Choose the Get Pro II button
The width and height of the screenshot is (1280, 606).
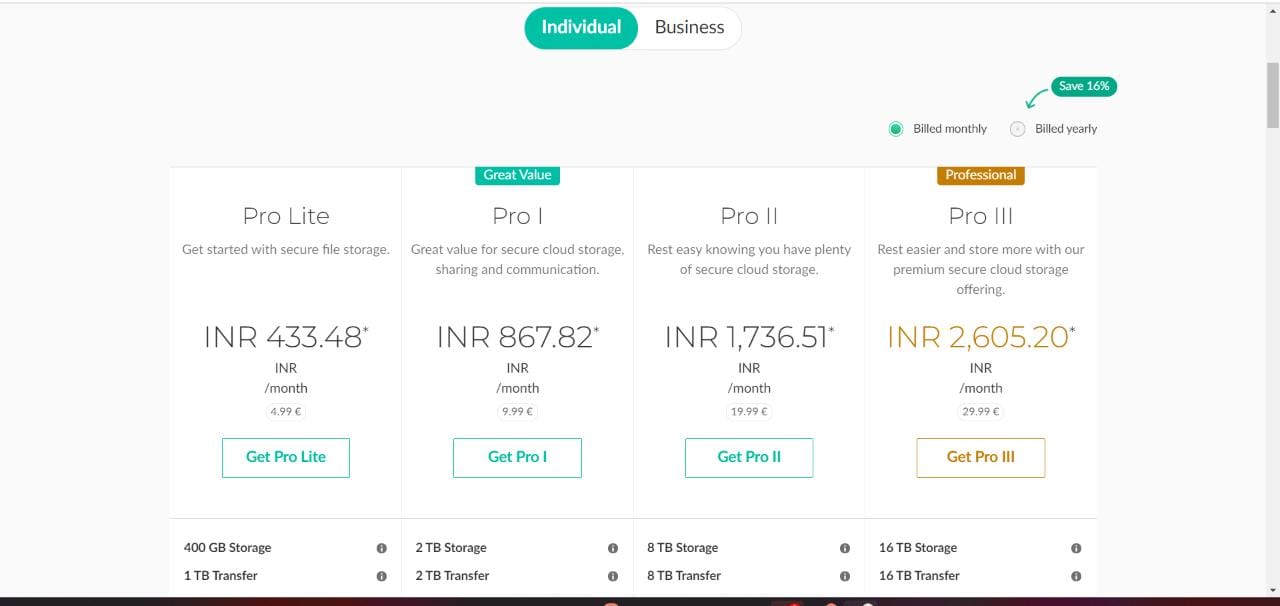point(749,457)
